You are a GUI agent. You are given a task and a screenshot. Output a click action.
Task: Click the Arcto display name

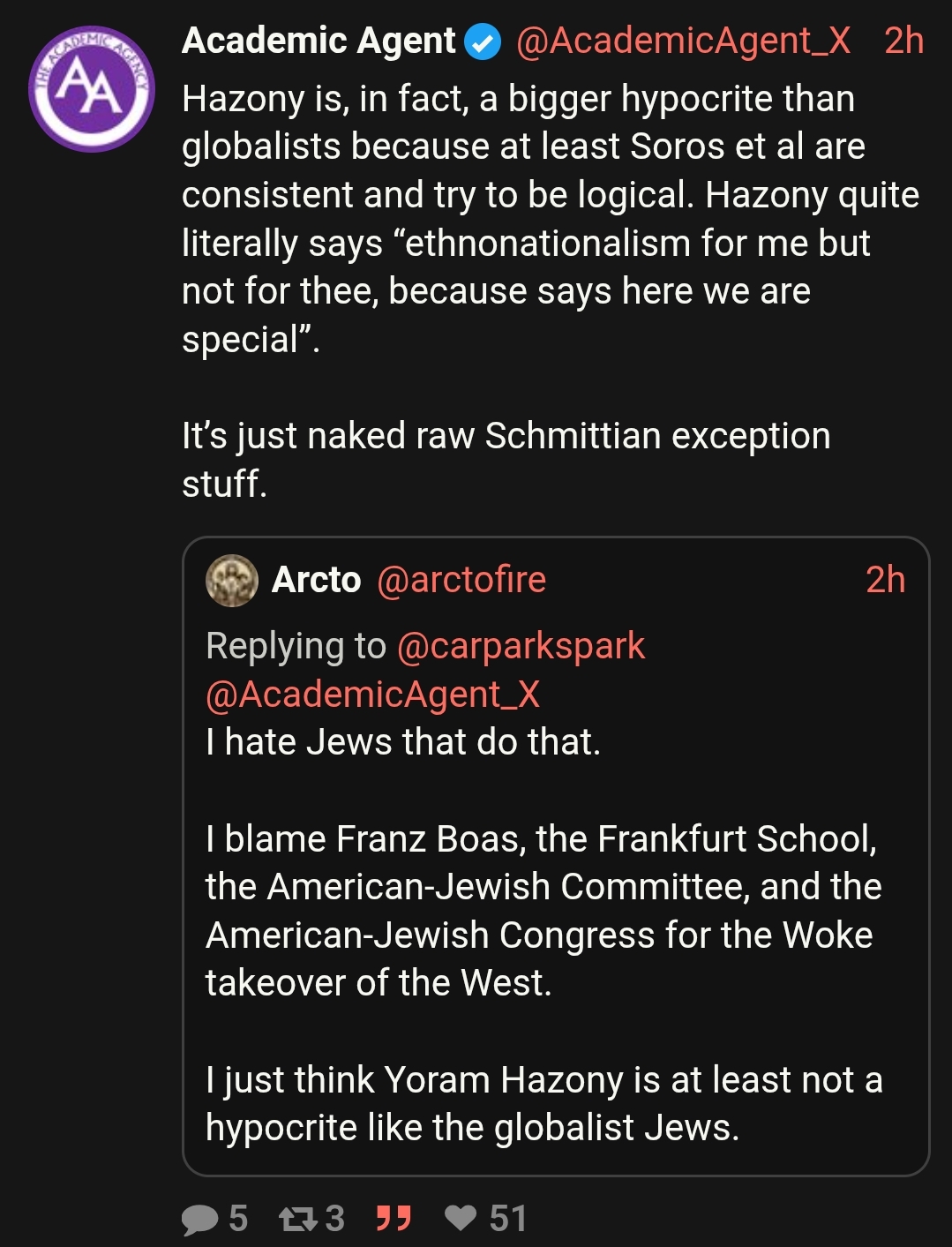316,580
